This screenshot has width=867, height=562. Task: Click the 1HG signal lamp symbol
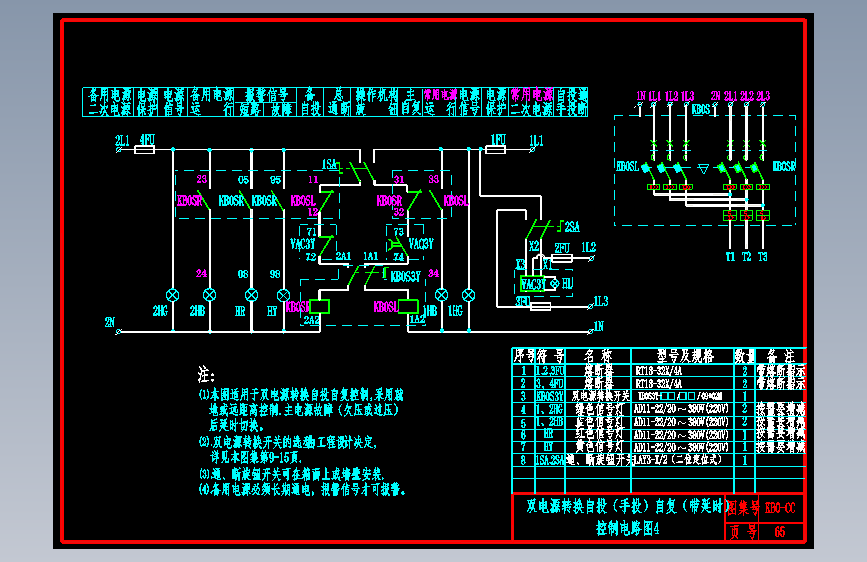click(469, 295)
